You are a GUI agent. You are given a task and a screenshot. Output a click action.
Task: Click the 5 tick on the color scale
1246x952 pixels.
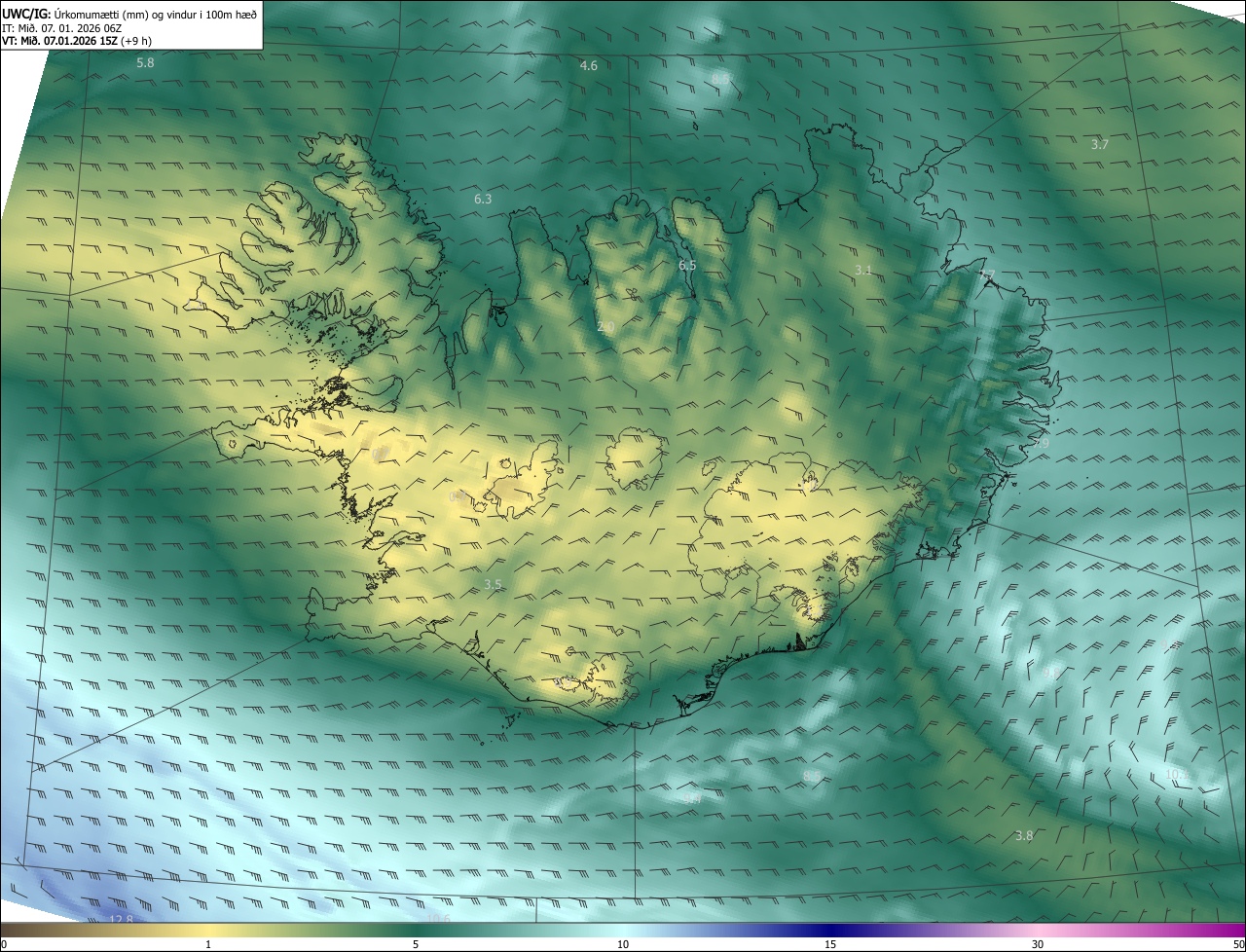[x=416, y=944]
